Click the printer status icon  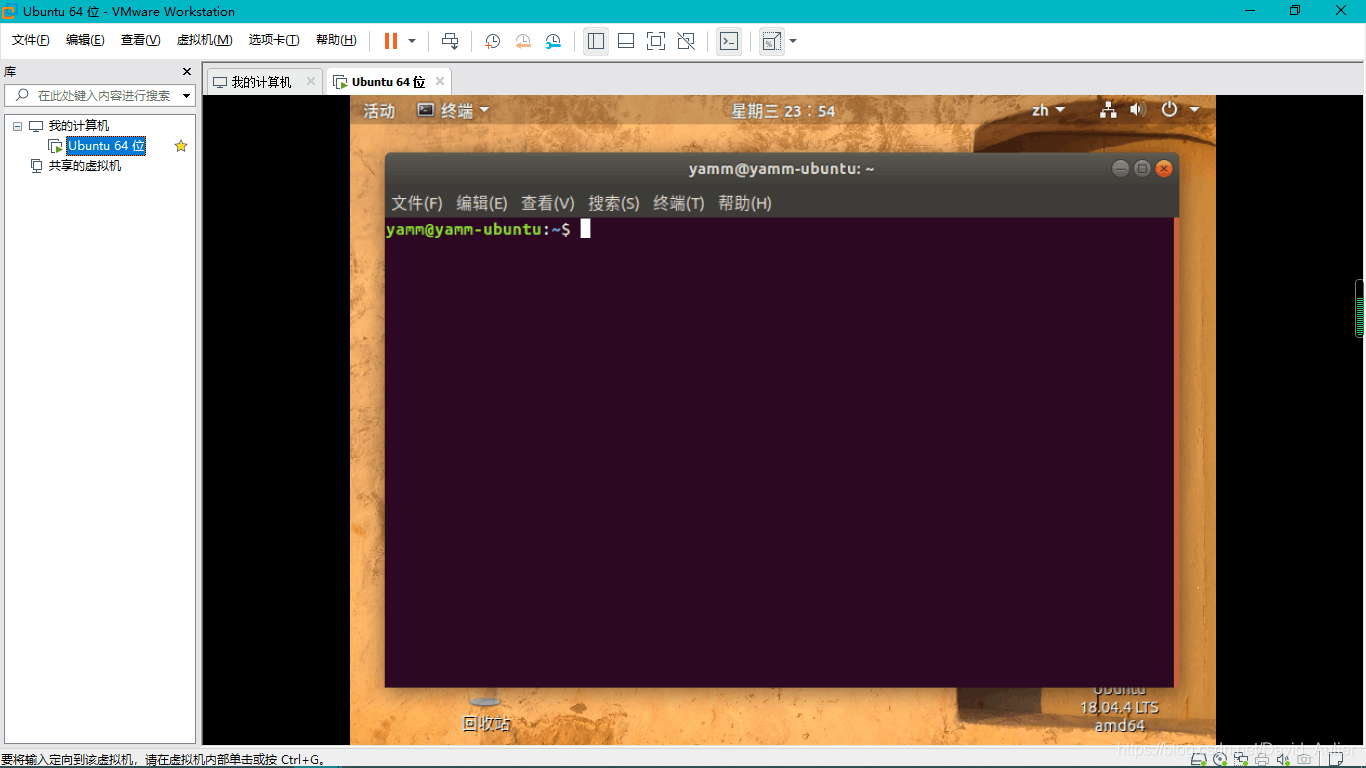click(1262, 759)
